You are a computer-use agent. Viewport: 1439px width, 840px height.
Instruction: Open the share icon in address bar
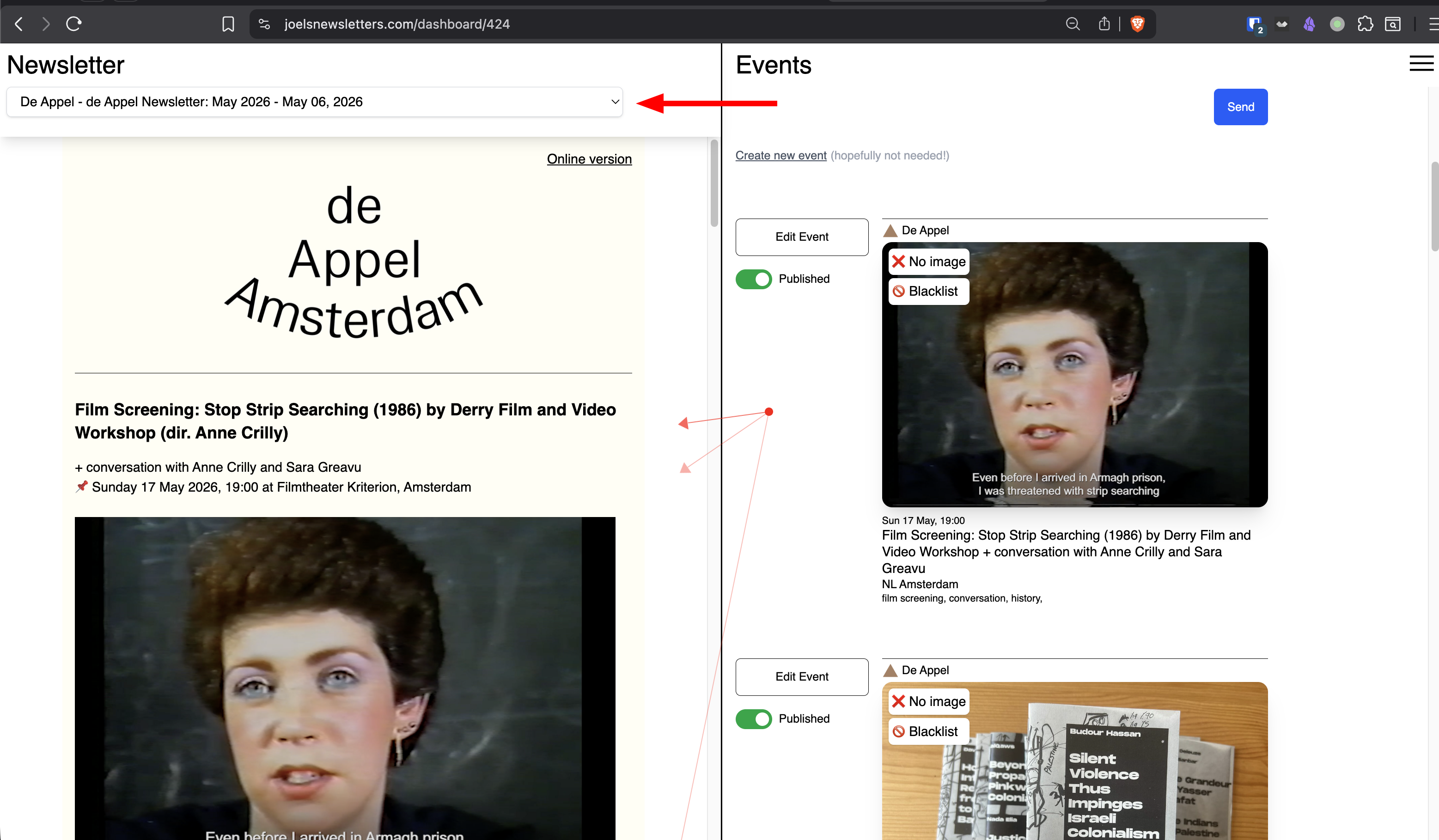pyautogui.click(x=1104, y=24)
